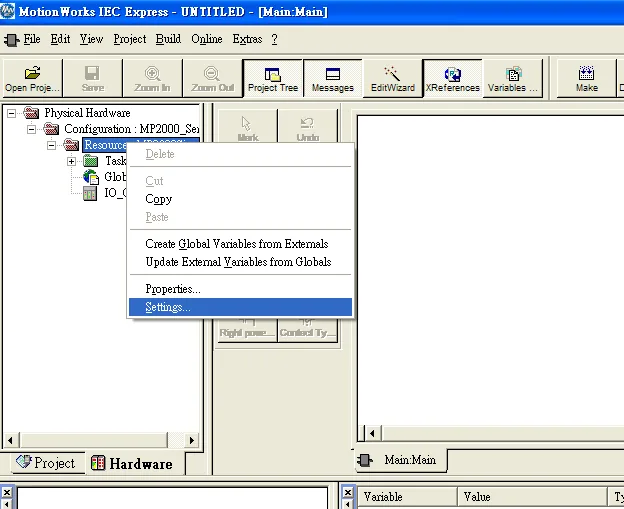The height and width of the screenshot is (509, 624).
Task: Click the IO_Configuration icon
Action: (90, 193)
